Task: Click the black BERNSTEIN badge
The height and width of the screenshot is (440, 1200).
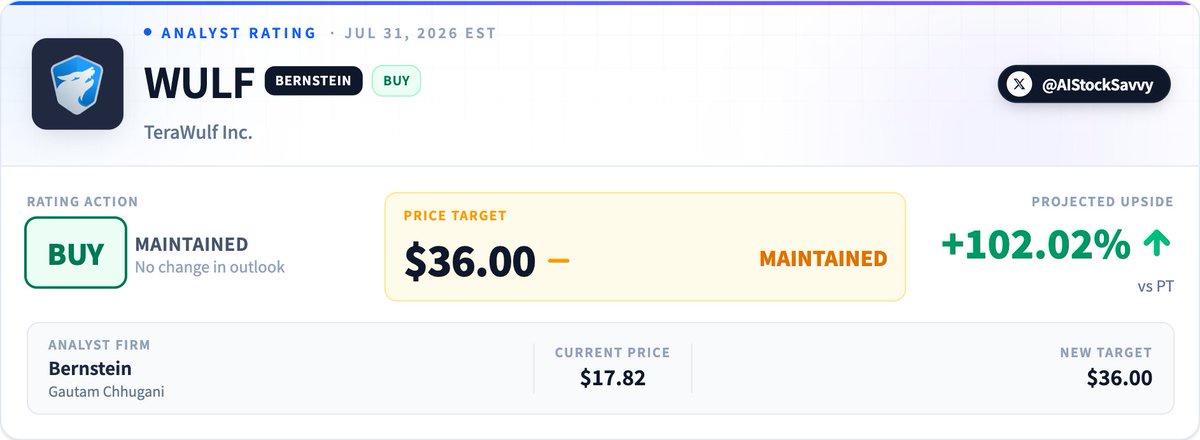Action: click(313, 81)
